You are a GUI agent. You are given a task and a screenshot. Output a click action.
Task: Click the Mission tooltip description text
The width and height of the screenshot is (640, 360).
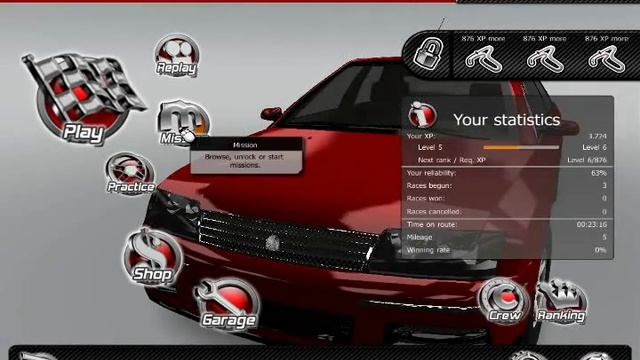244,161
